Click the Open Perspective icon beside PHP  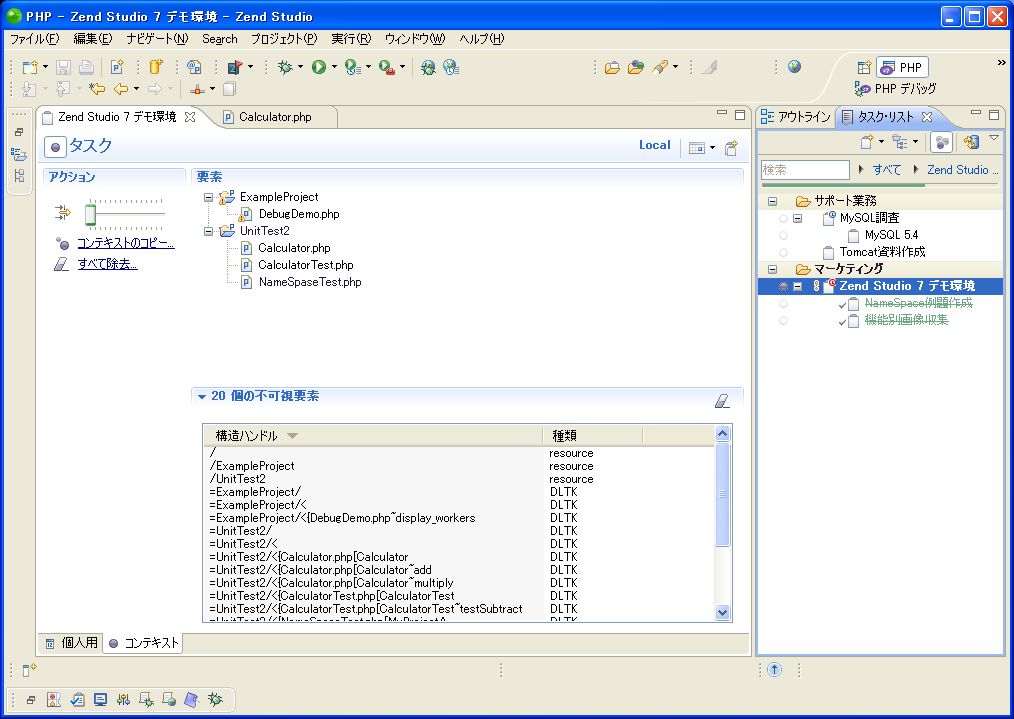pyautogui.click(x=864, y=67)
